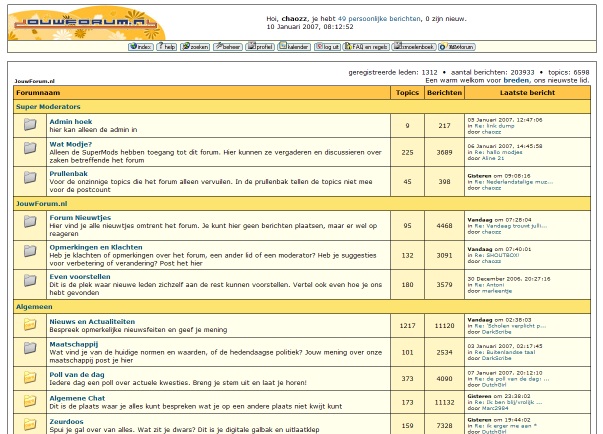Open the Wat Modje? forum
This screenshot has width=603, height=434.
70,144
